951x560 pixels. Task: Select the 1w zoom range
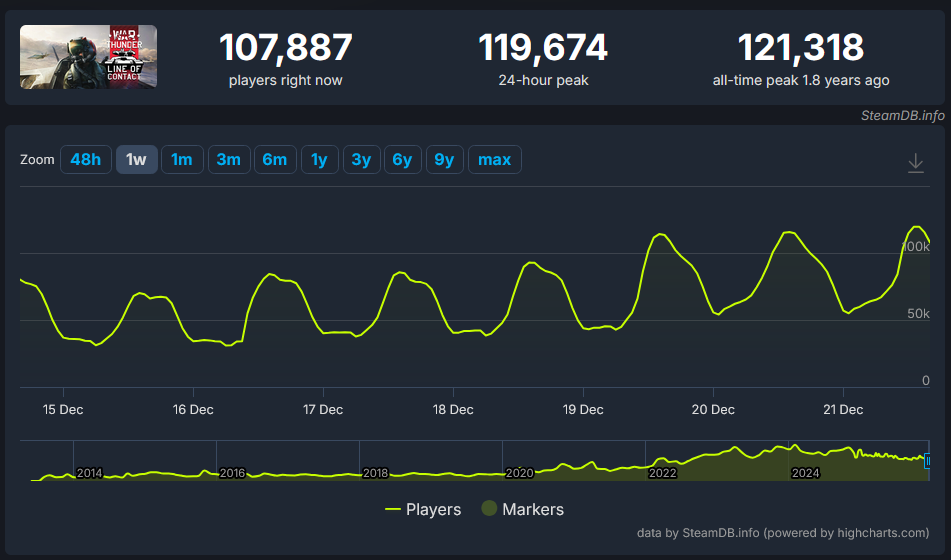[x=136, y=160]
